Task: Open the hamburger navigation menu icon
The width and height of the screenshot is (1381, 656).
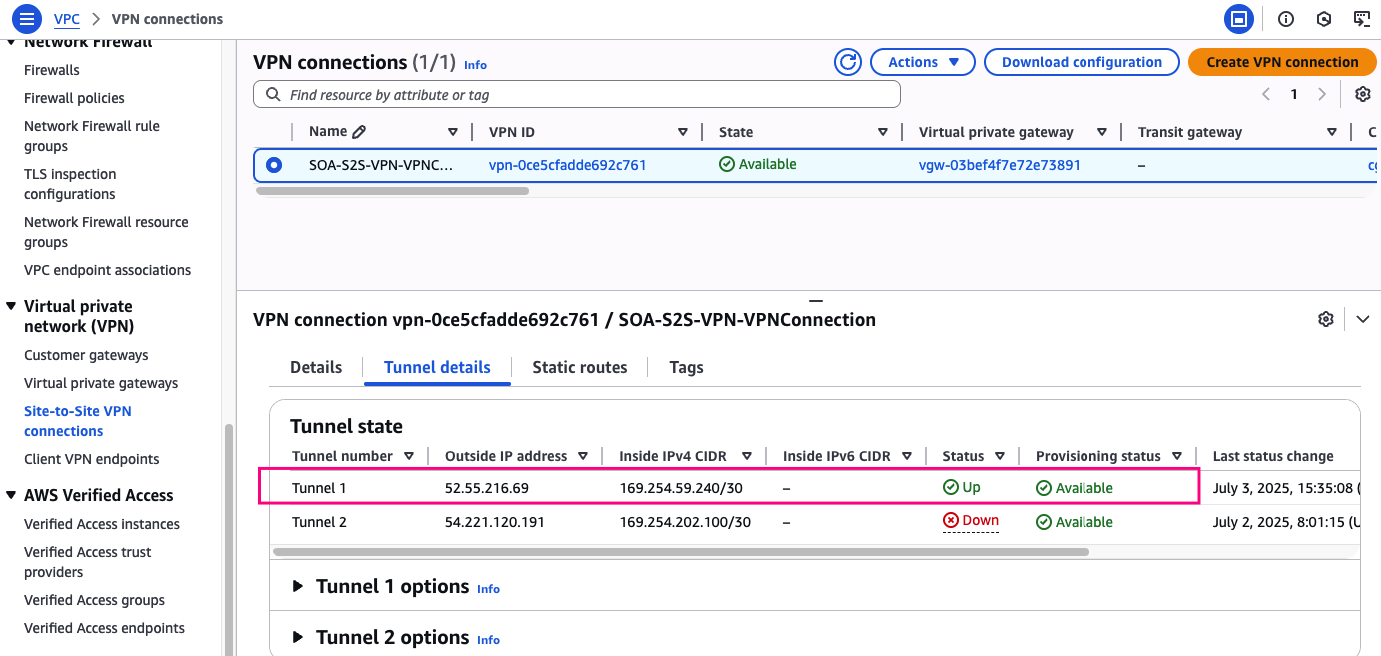Action: pyautogui.click(x=27, y=19)
